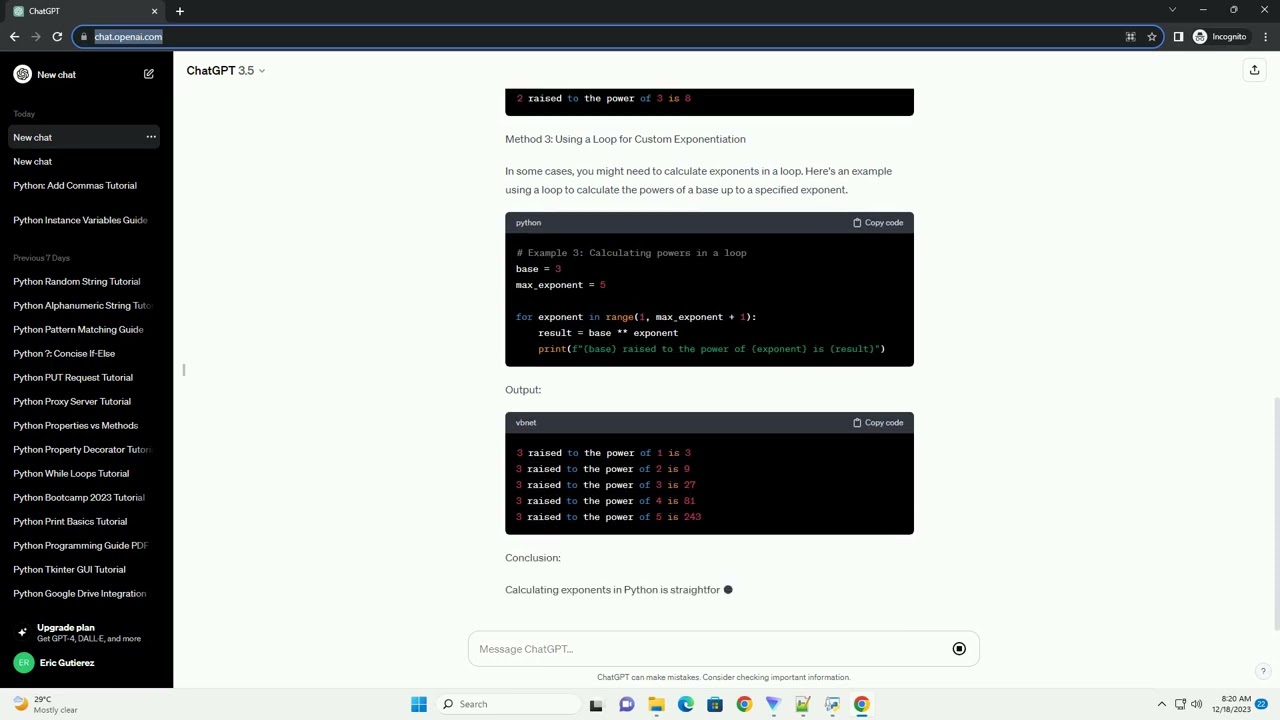
Task: Select the ChatGPT browser tab
Action: [85, 11]
